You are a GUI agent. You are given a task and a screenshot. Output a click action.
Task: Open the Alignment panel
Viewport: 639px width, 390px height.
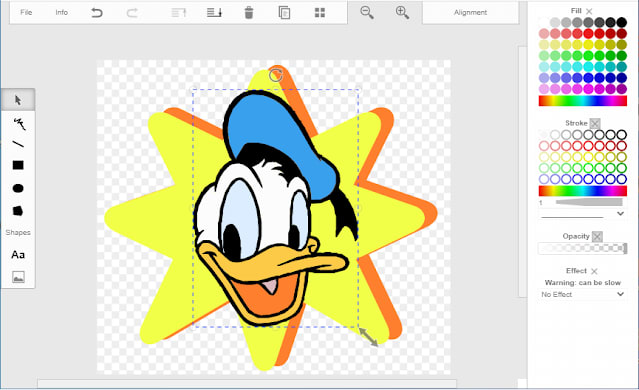coord(470,13)
